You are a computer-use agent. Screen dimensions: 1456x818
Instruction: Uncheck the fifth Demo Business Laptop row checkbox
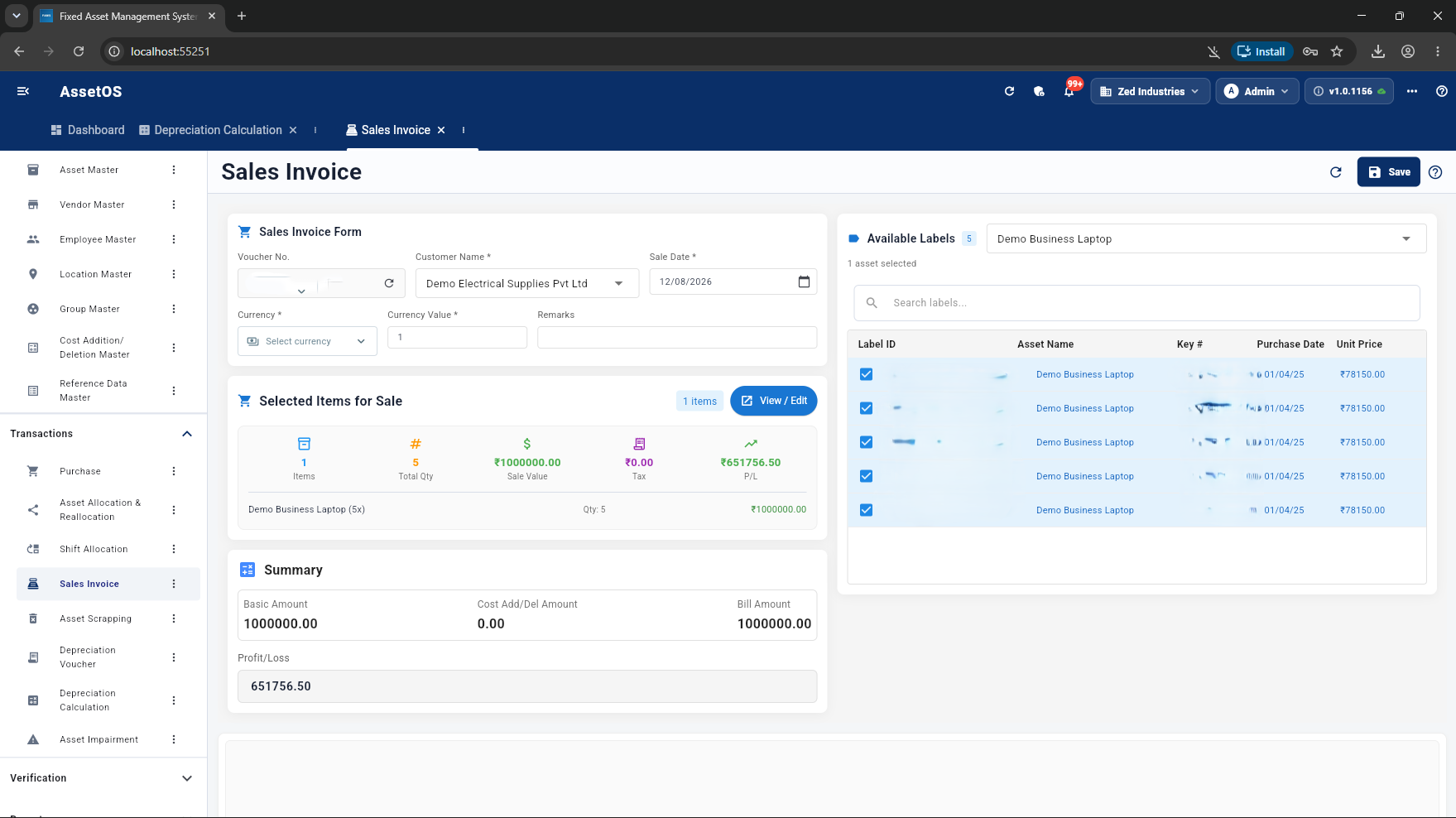pyautogui.click(x=866, y=510)
